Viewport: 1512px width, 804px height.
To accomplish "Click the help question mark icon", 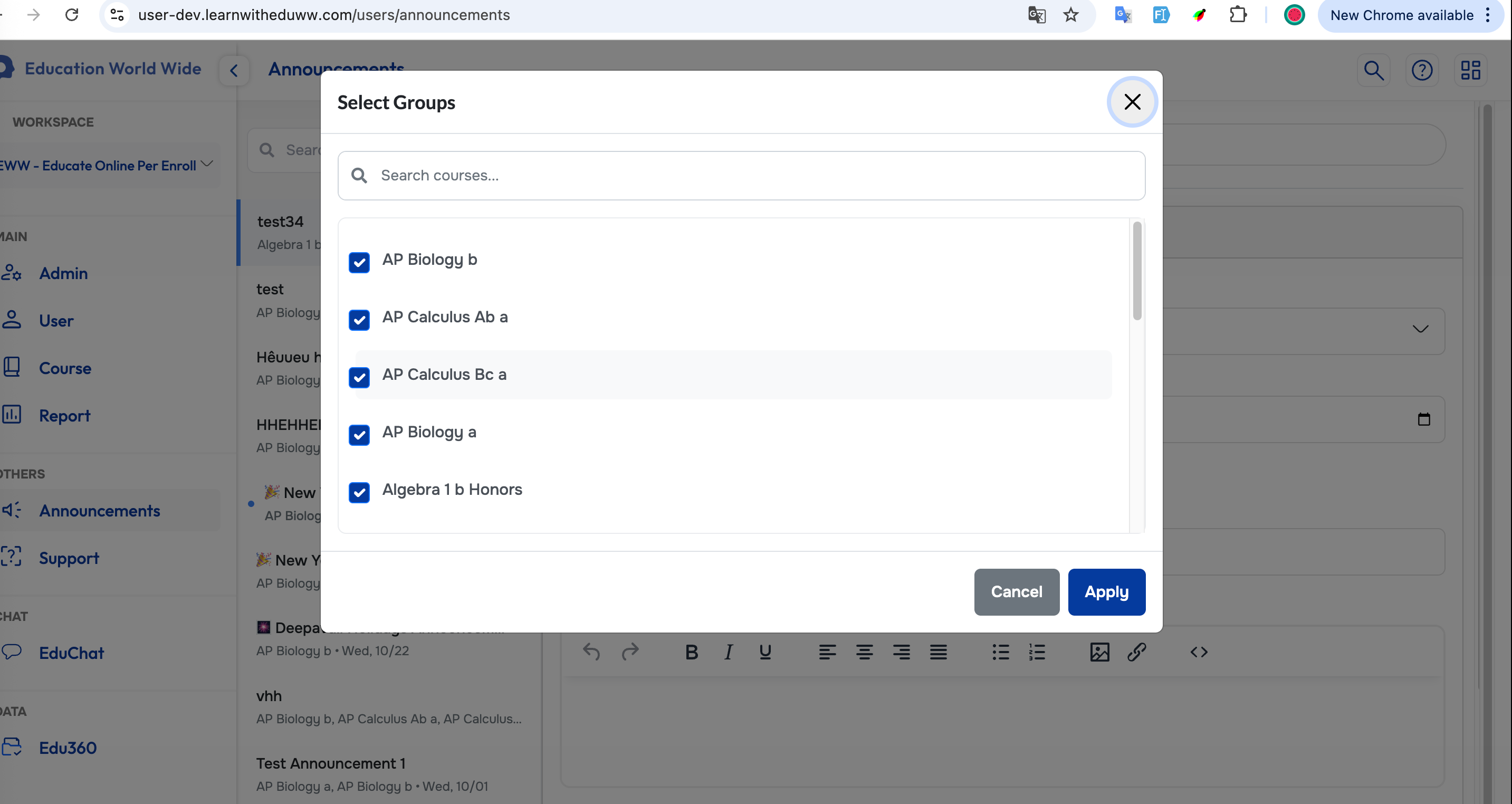I will pyautogui.click(x=1422, y=70).
